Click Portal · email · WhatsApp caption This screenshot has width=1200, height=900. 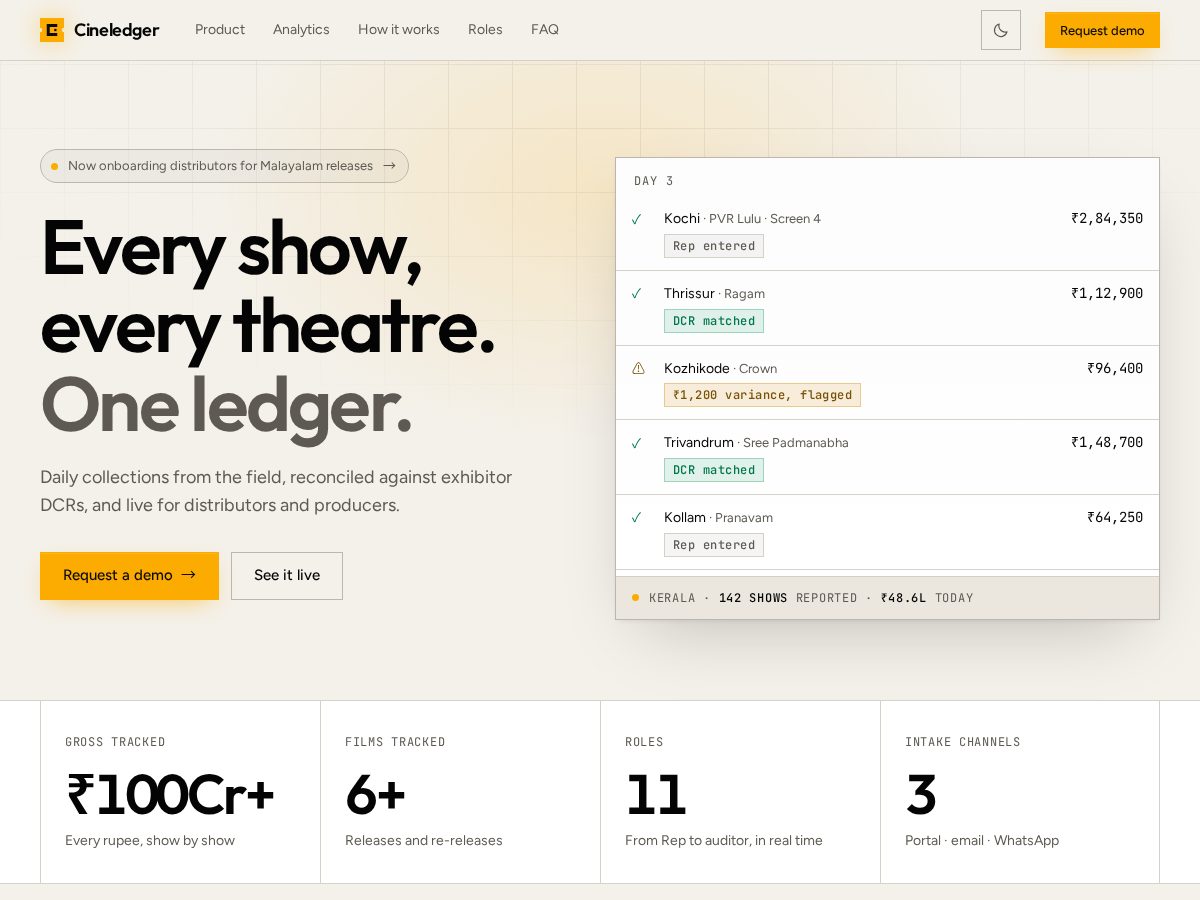pyautogui.click(x=982, y=841)
